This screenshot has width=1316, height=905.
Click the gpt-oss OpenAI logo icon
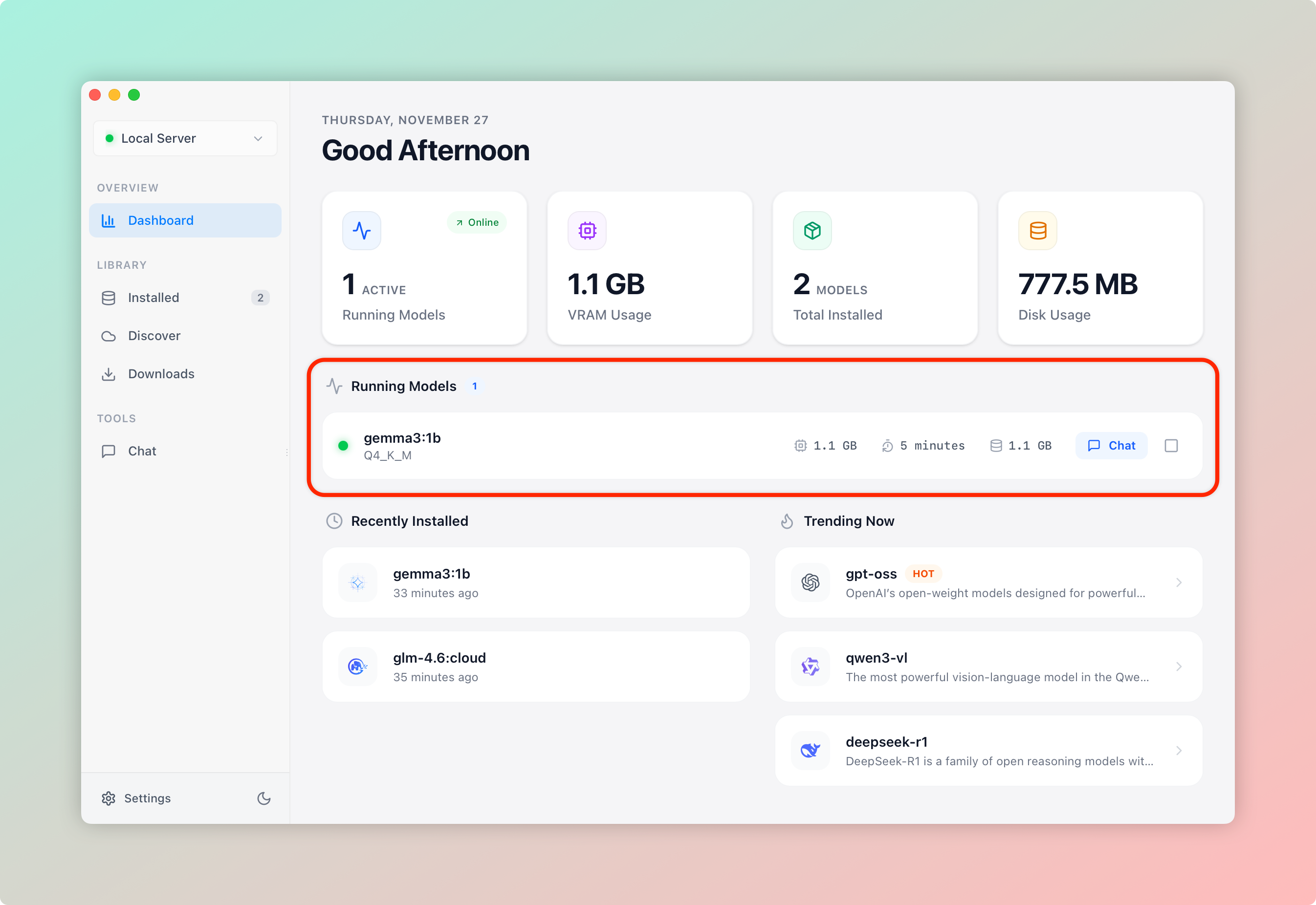coord(810,582)
